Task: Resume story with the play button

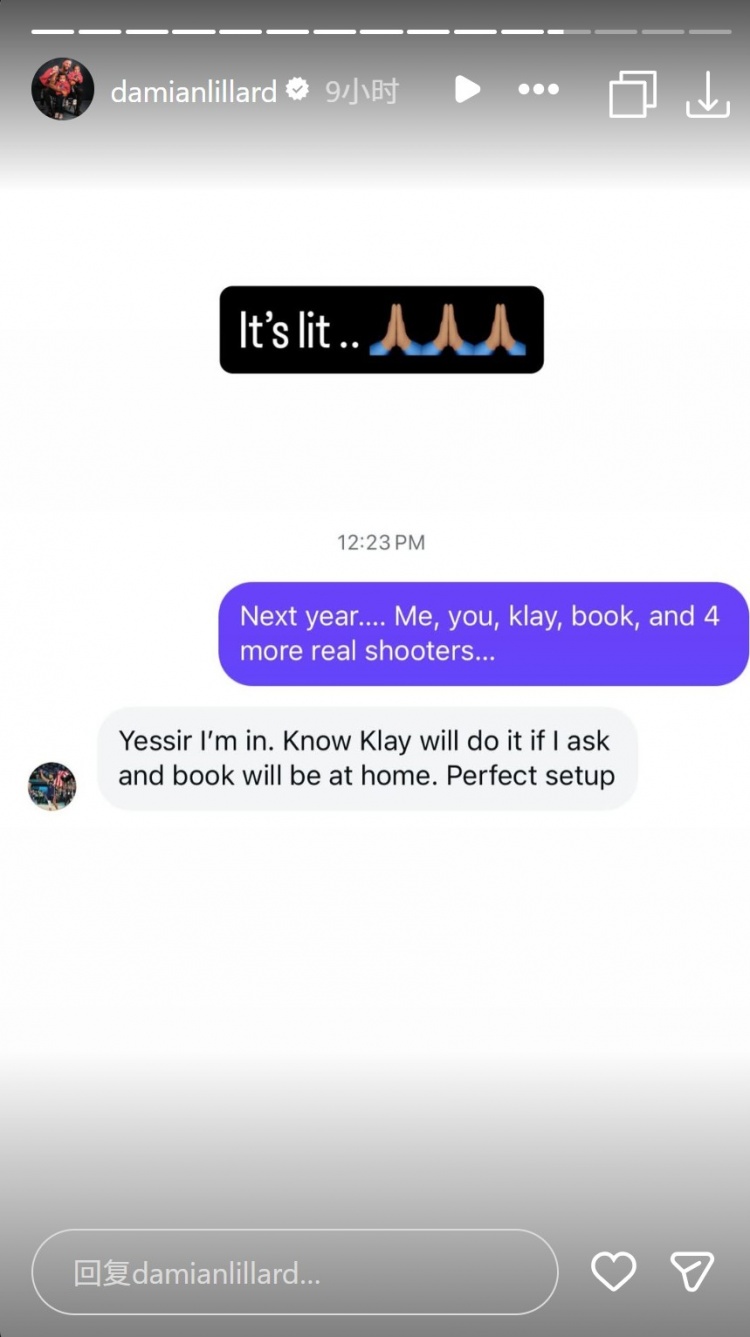Action: [467, 89]
